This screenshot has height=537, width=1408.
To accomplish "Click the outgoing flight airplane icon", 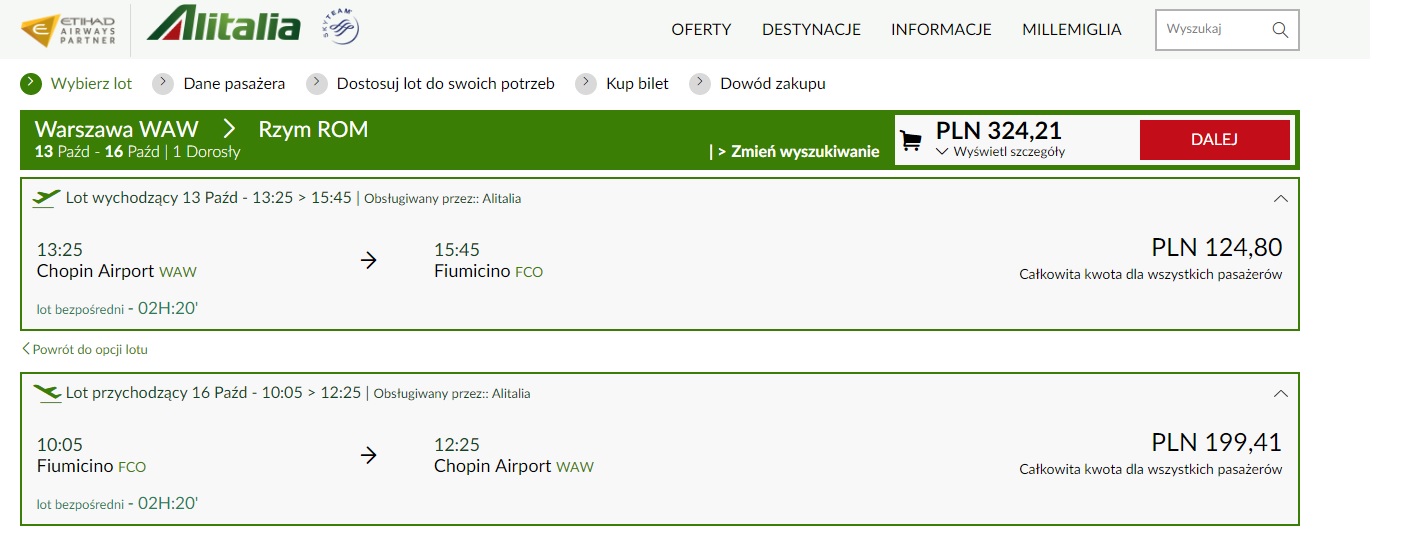I will (46, 198).
